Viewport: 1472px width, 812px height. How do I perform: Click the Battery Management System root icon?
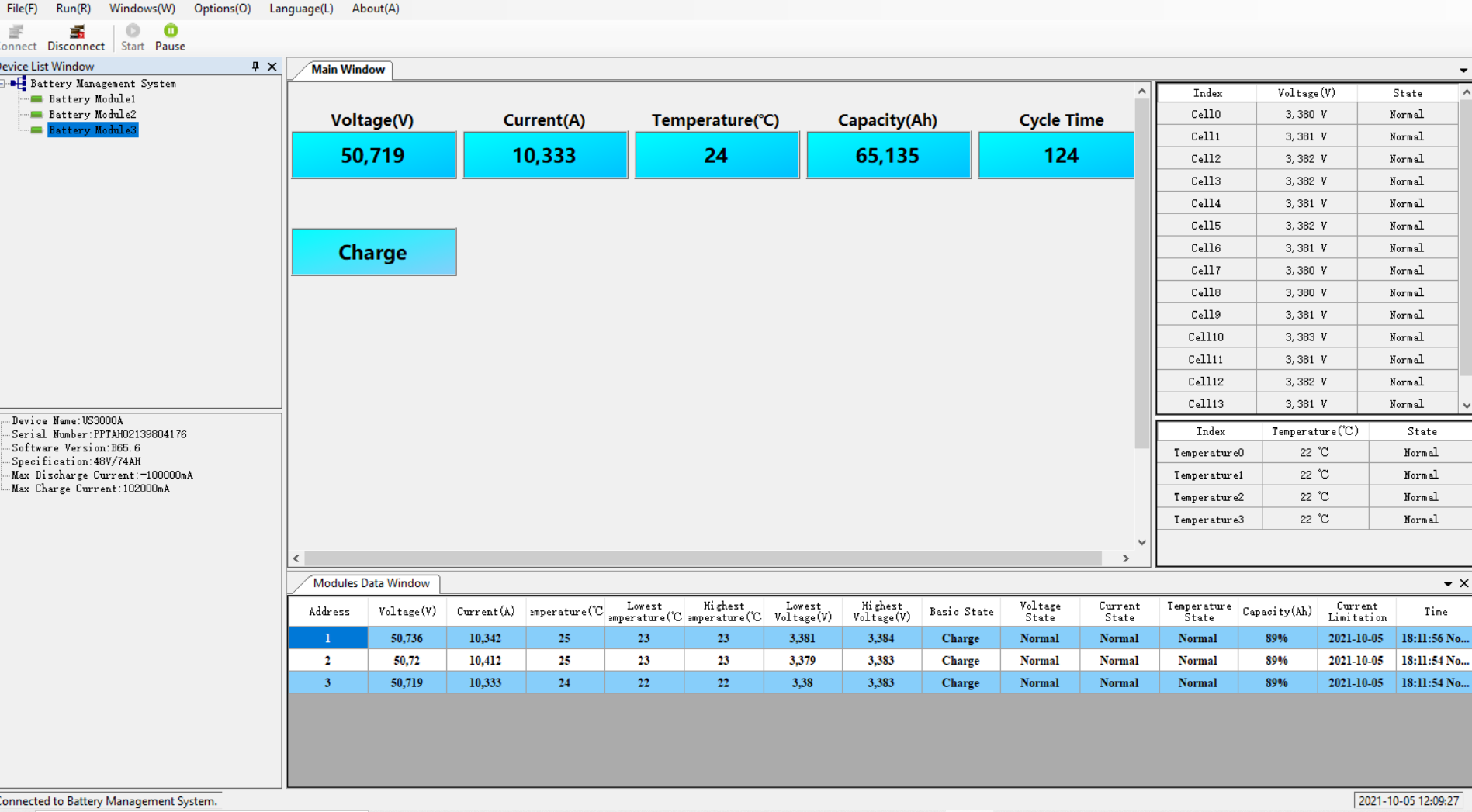pyautogui.click(x=20, y=84)
